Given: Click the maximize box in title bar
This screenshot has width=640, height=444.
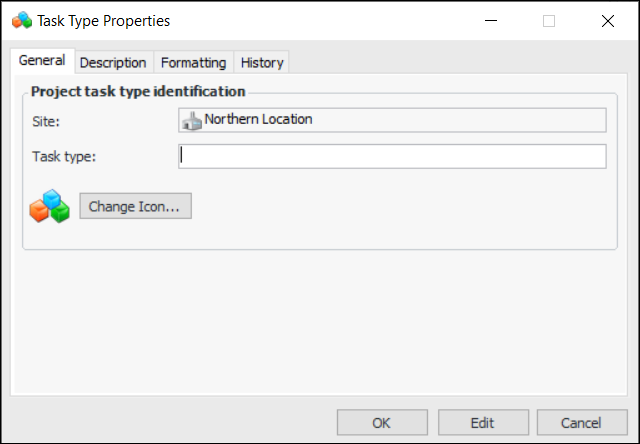Looking at the screenshot, I should point(549,20).
